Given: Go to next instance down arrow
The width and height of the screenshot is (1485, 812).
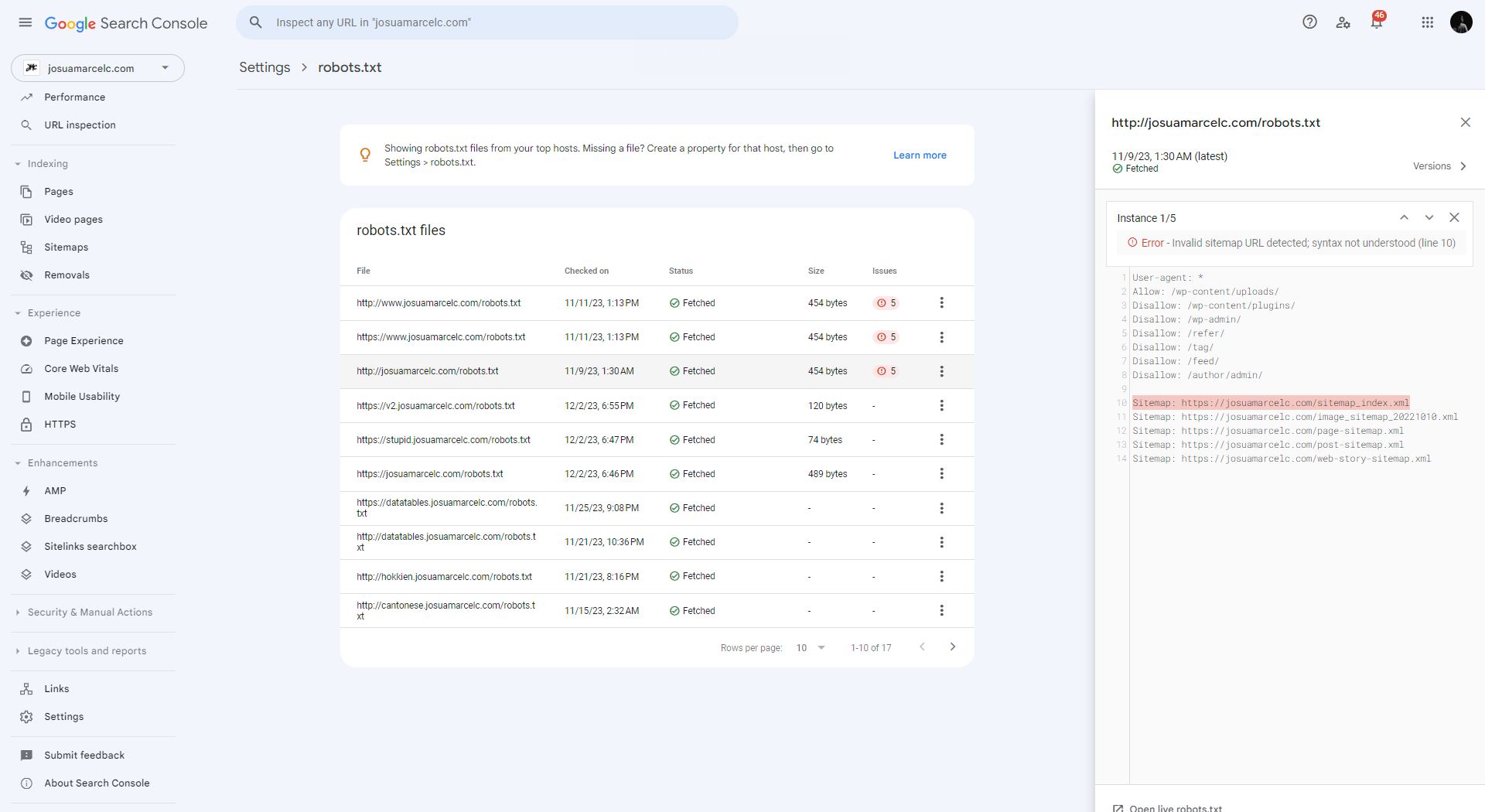Looking at the screenshot, I should 1429,218.
